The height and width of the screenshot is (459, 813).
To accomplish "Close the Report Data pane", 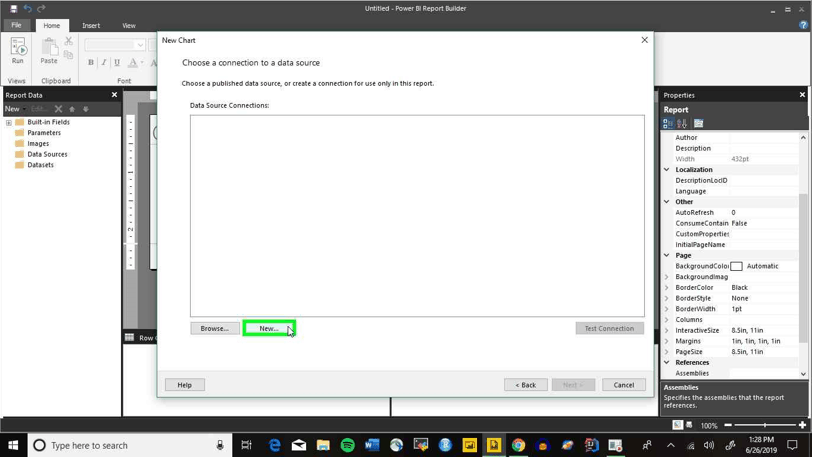I will 114,95.
